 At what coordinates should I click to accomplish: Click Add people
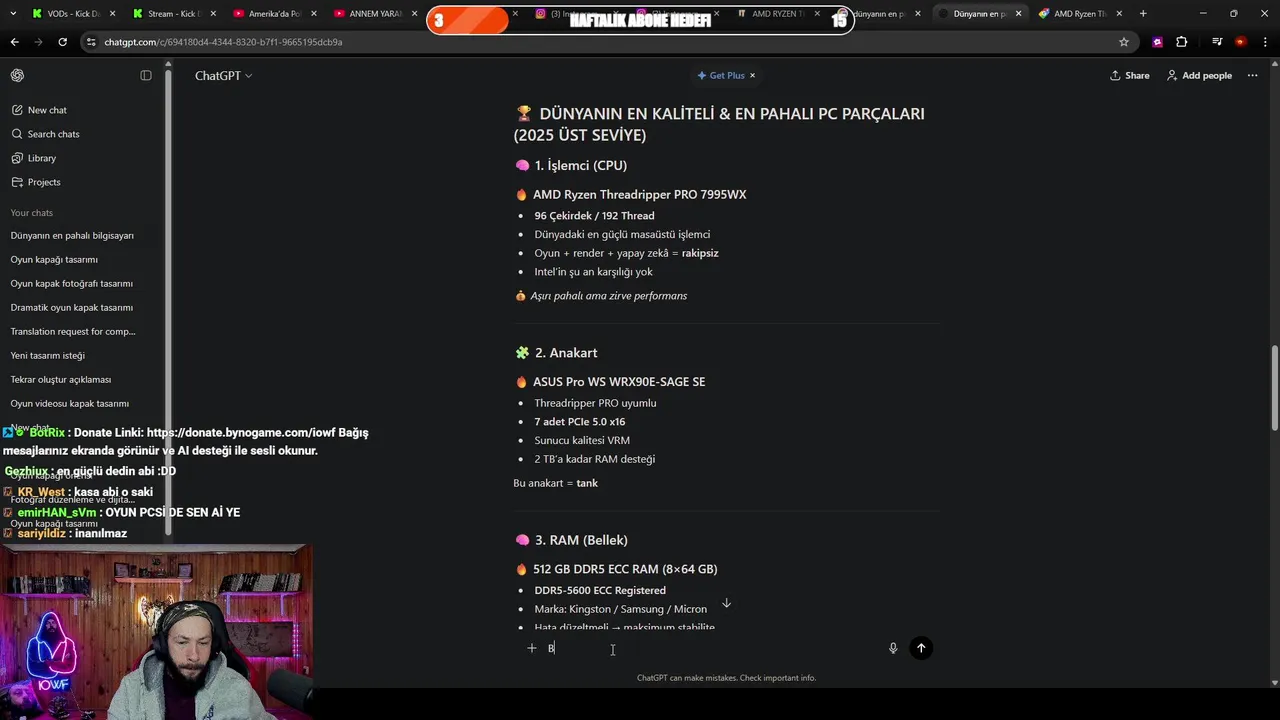(x=1199, y=75)
